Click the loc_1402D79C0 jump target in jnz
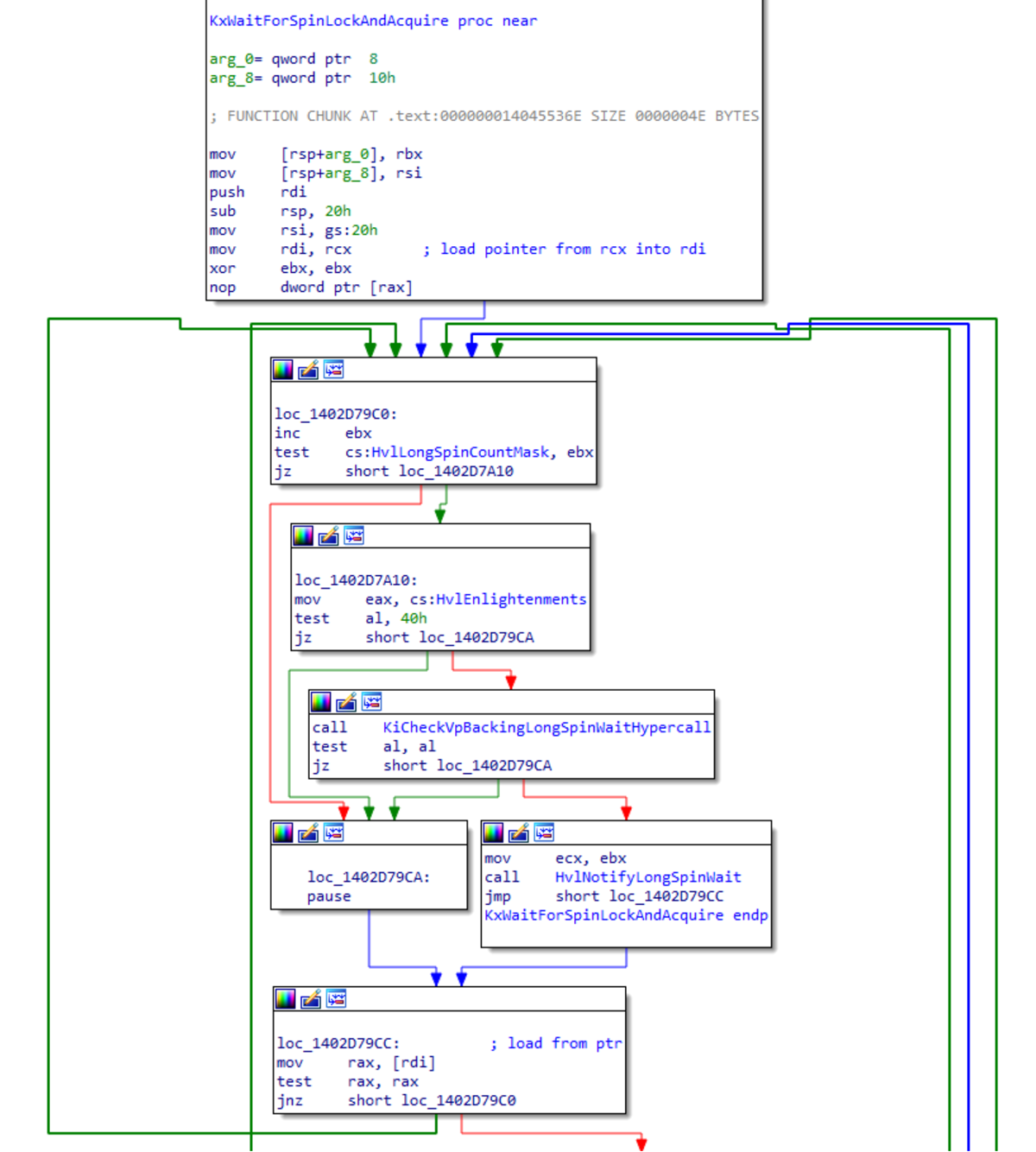Viewport: 1036px width, 1152px height. click(x=458, y=1100)
